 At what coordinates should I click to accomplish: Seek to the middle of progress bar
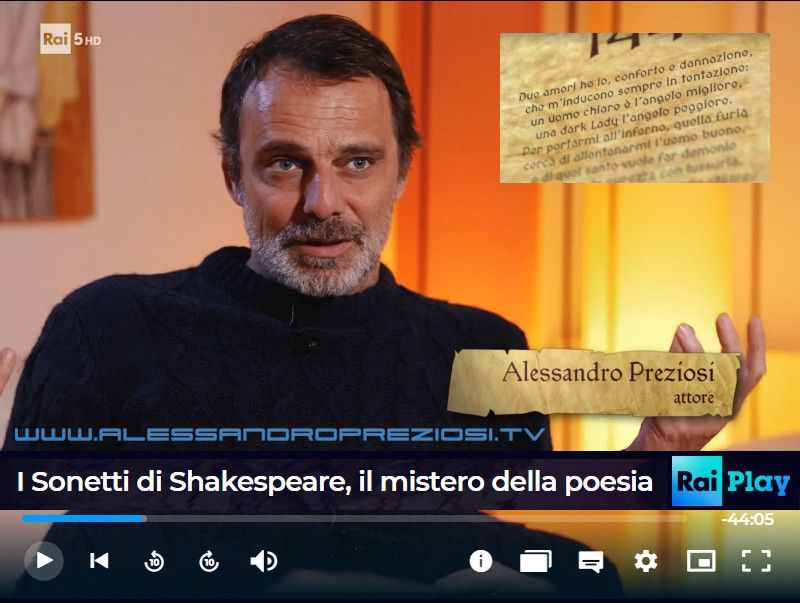coord(354,519)
